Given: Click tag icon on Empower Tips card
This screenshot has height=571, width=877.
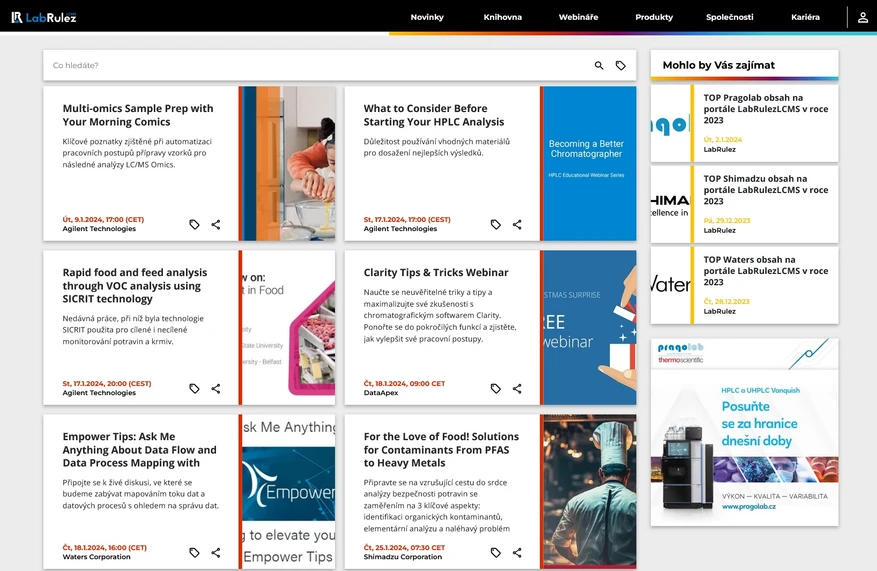Looking at the screenshot, I should click(194, 553).
